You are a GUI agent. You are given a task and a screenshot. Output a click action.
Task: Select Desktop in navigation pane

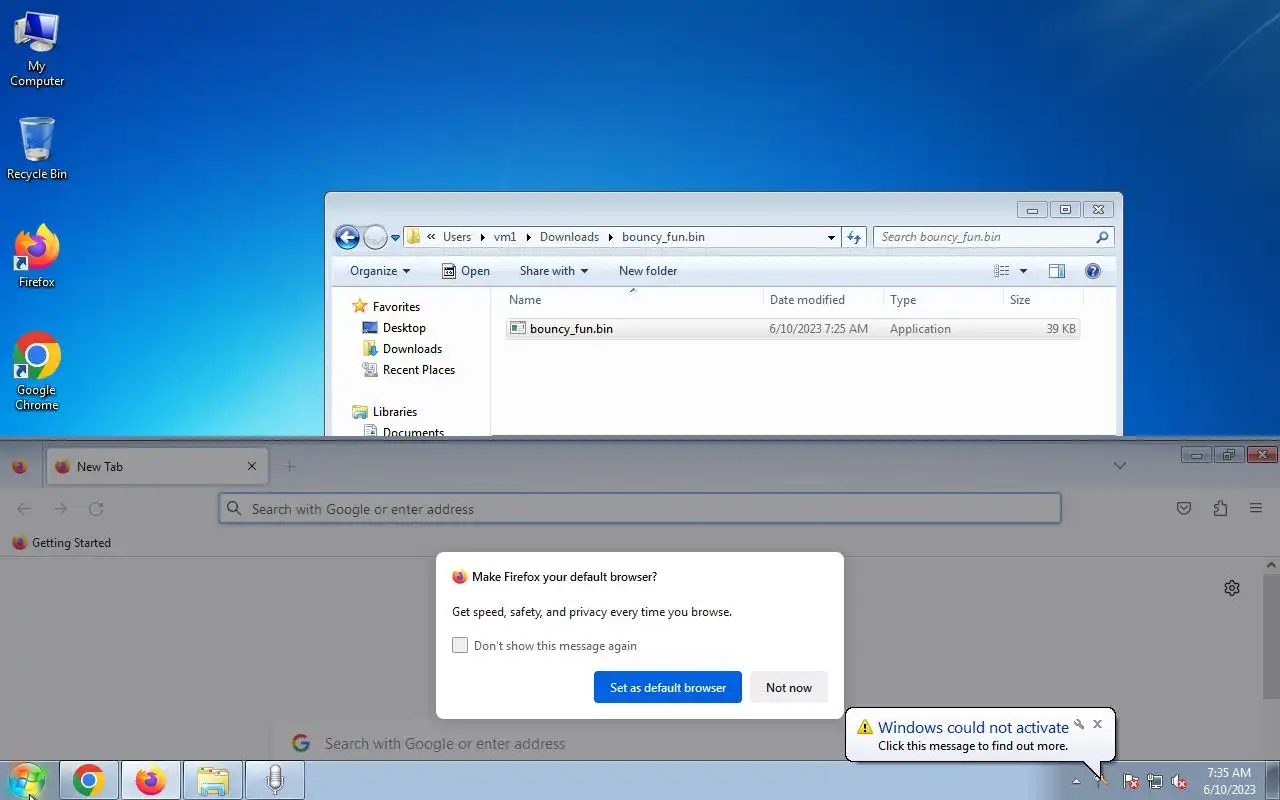(x=404, y=328)
